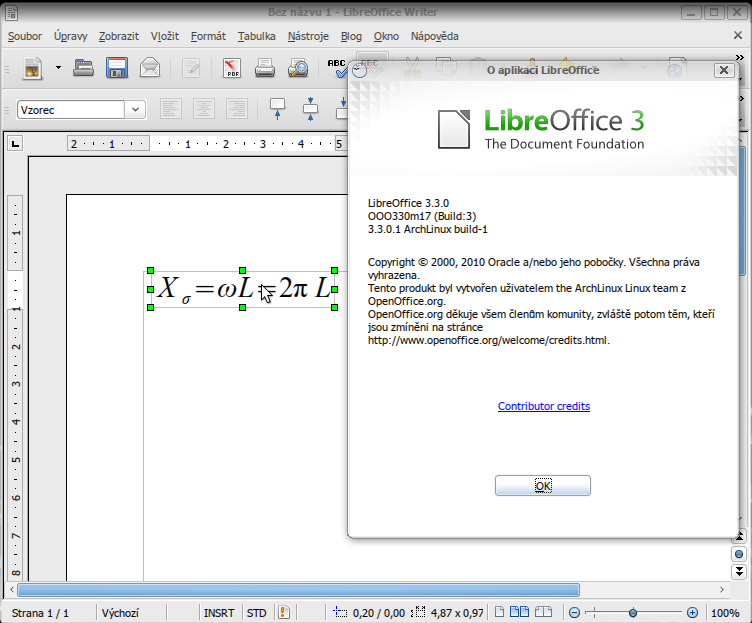Export directly as PDF icon
This screenshot has height=623, width=752.
pyautogui.click(x=232, y=68)
